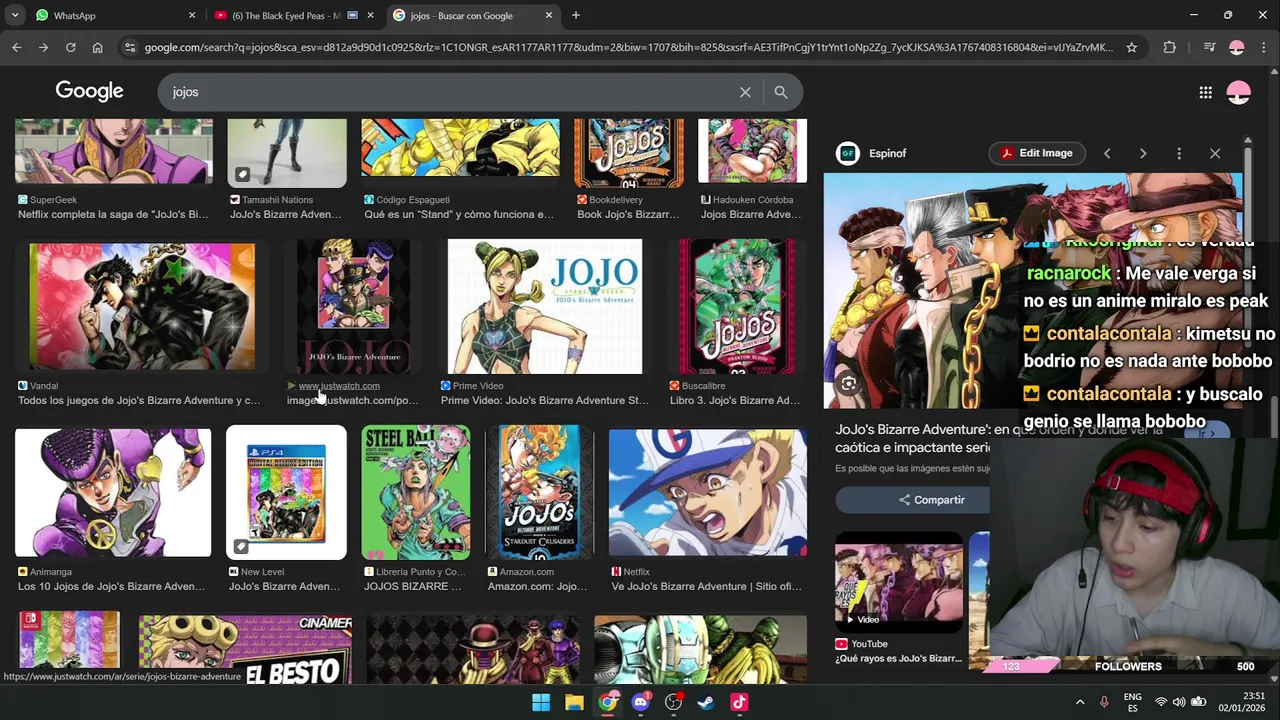Click the Bookdelivery Book JoJo's caption
1280x720 pixels.
point(628,214)
